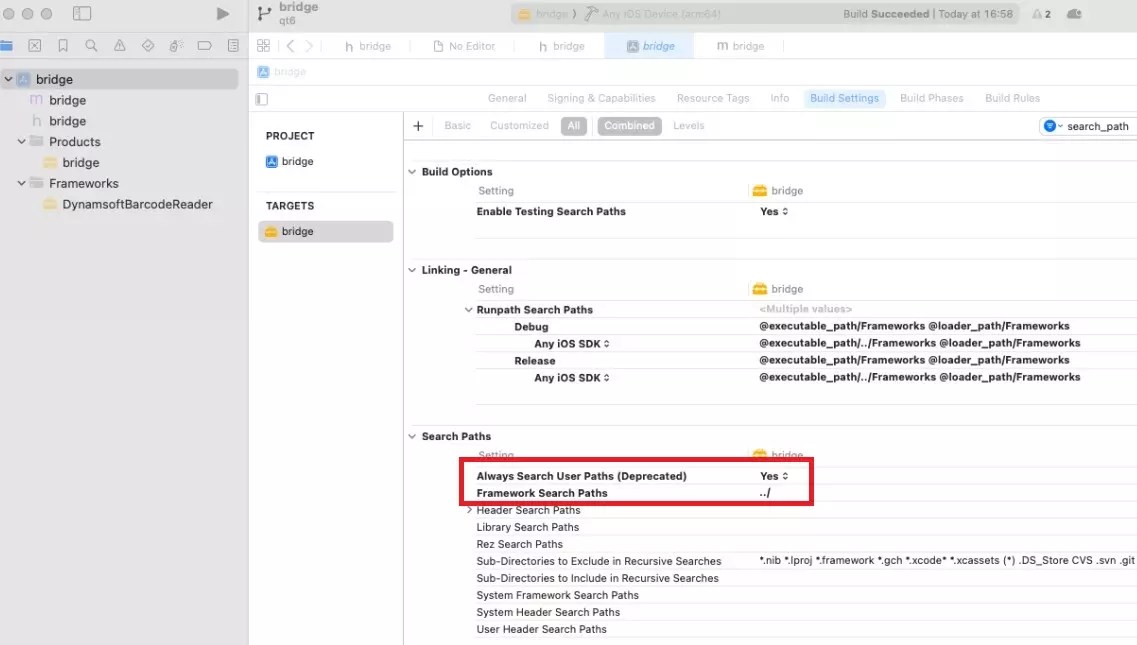Select the Combined settings toggle

click(629, 125)
